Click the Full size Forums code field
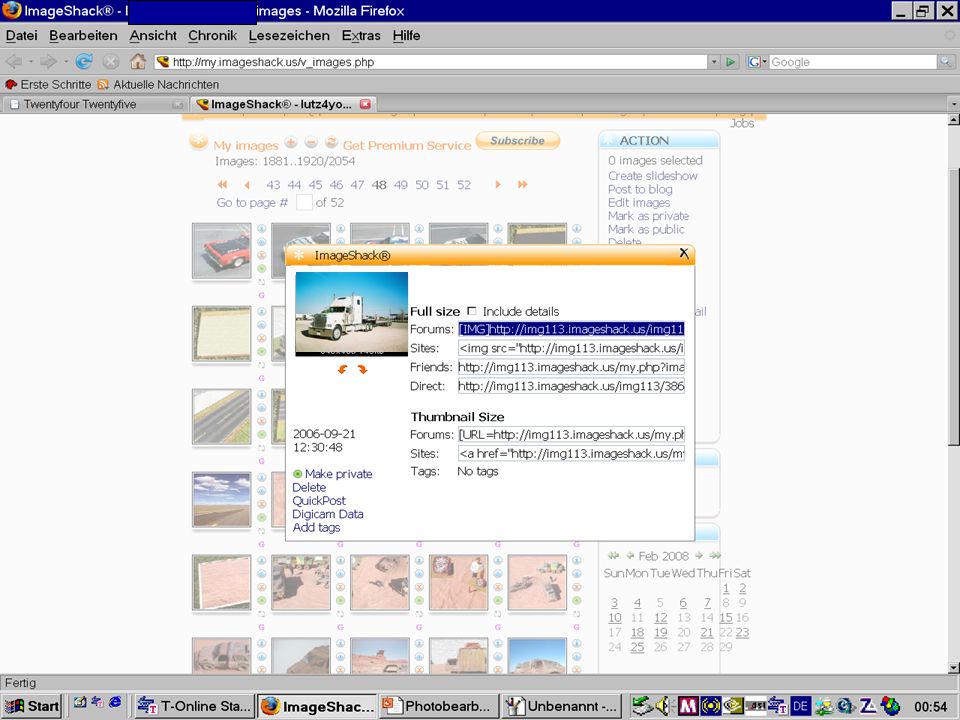This screenshot has height=720, width=960. point(571,329)
